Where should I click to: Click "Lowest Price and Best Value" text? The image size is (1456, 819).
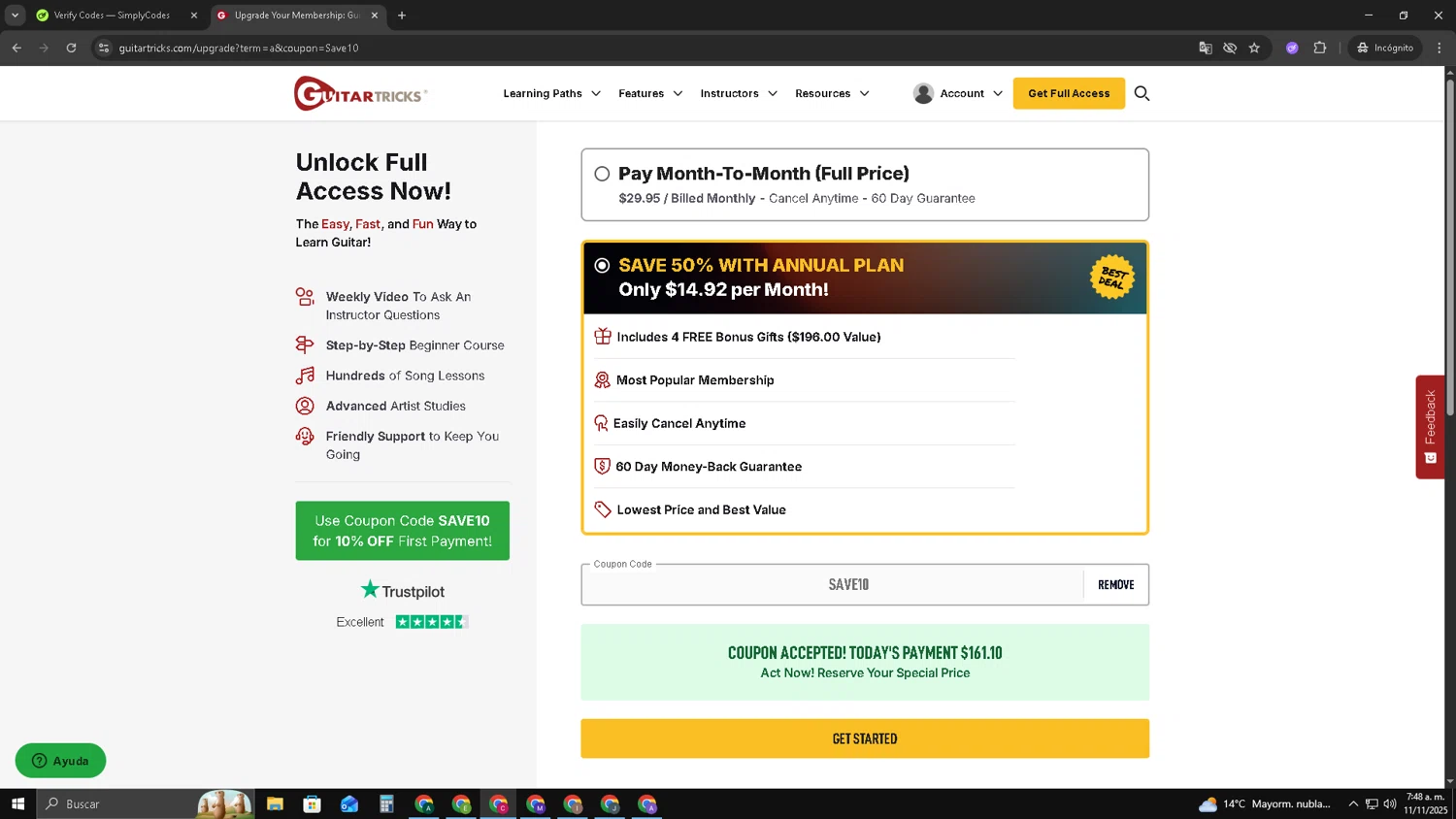tap(701, 509)
